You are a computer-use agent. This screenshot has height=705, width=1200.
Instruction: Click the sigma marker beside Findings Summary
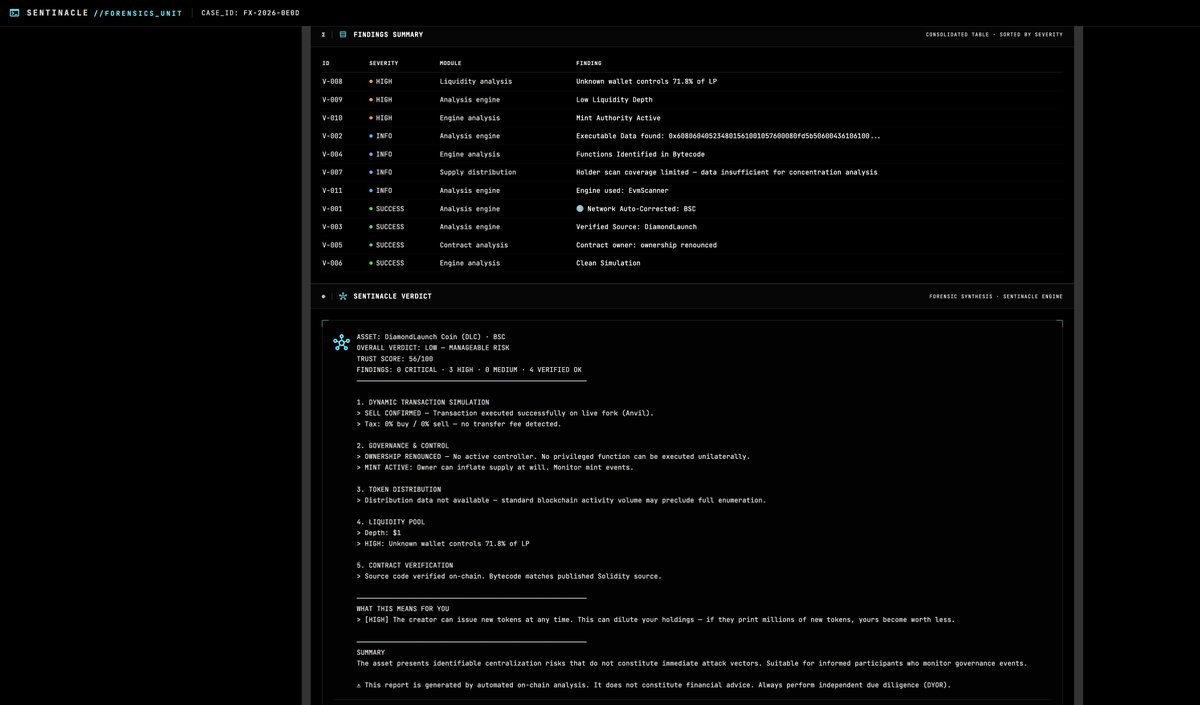[323, 34]
